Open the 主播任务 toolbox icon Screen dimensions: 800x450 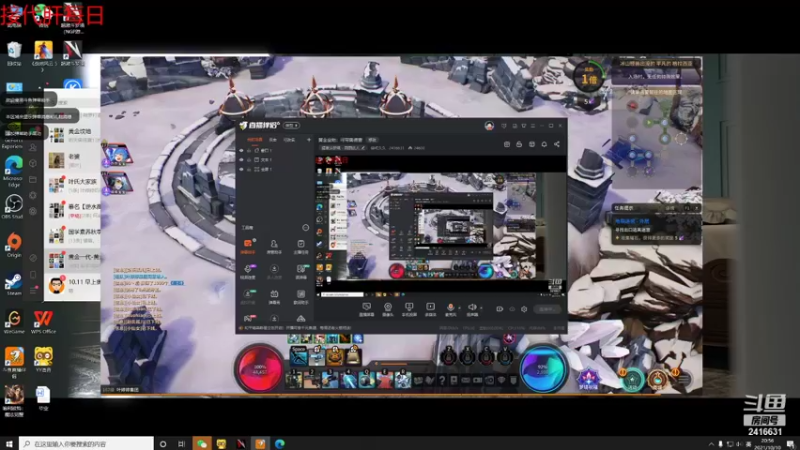click(x=301, y=246)
